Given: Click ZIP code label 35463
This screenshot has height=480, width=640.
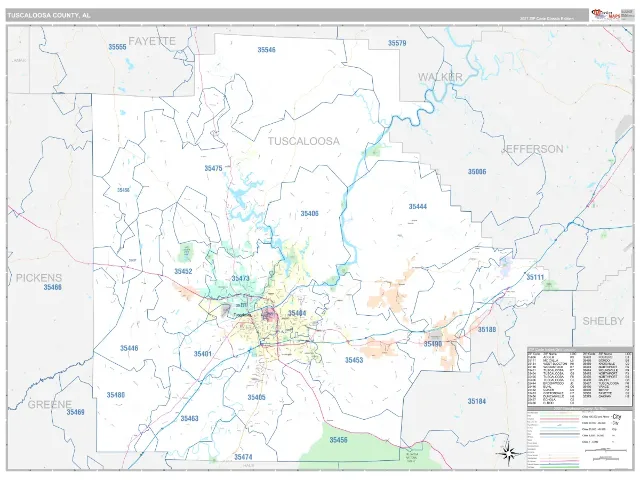Looking at the screenshot, I should [x=189, y=418].
